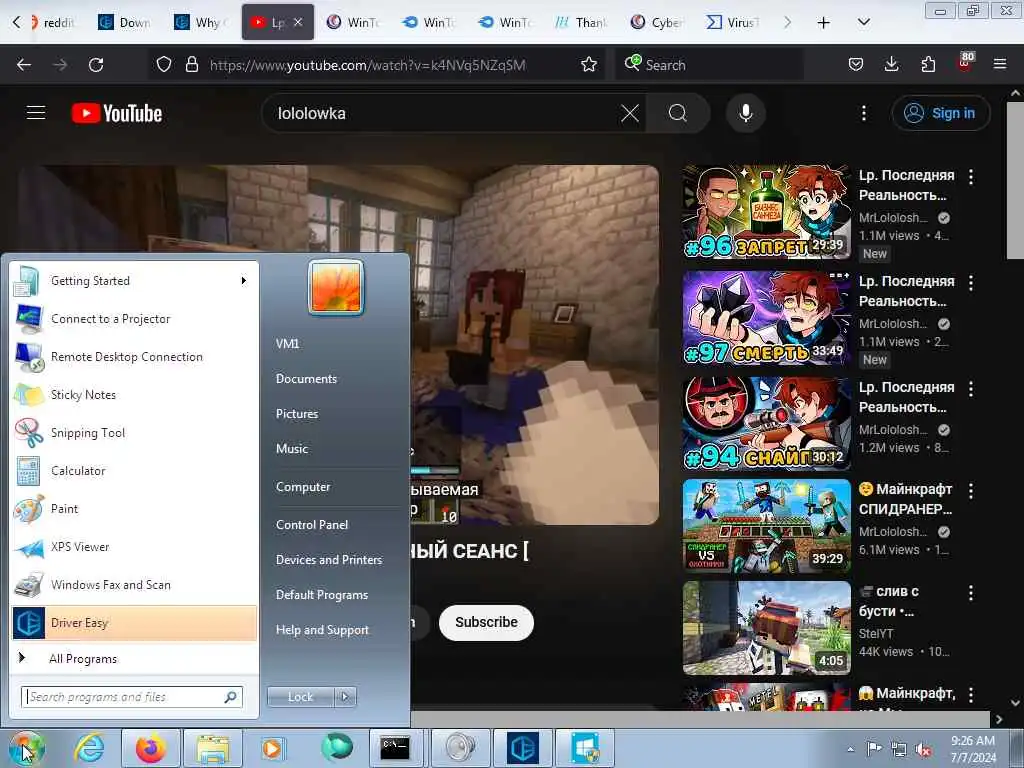Screen dimensions: 1024x768
Task: Click the Search programs and files box
Action: [132, 697]
